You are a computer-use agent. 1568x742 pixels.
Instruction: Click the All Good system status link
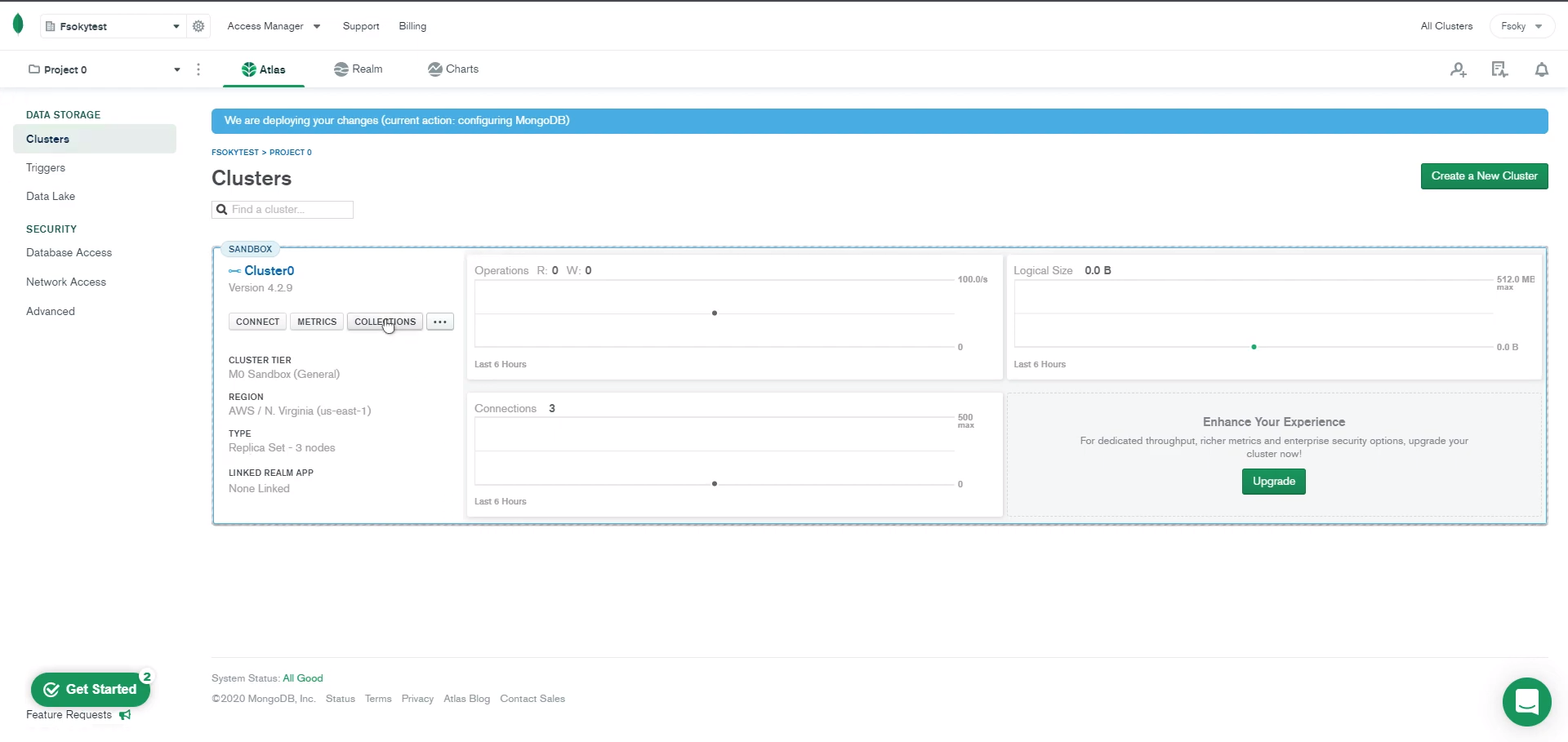tap(303, 678)
